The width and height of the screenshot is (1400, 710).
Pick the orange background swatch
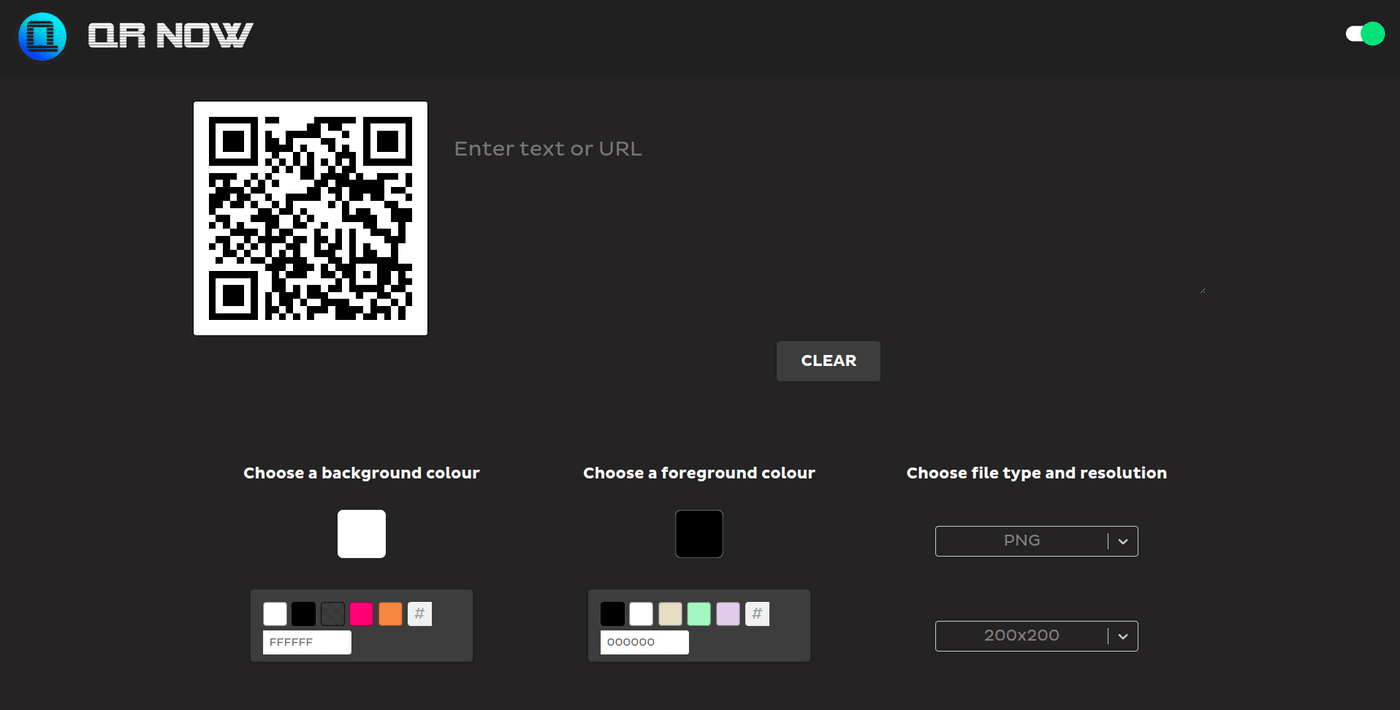pos(391,614)
